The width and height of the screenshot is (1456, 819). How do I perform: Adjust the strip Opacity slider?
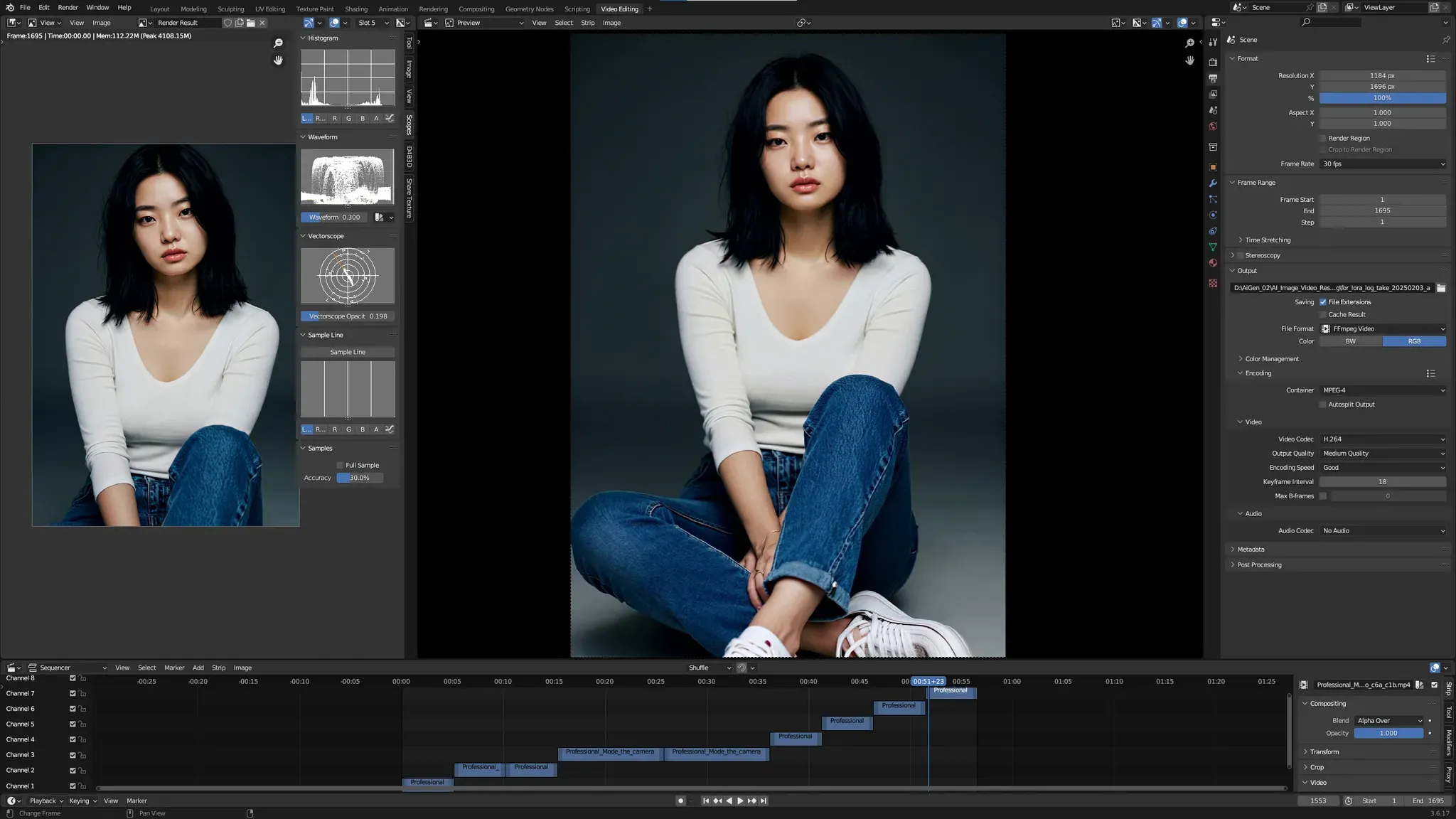pyautogui.click(x=1388, y=733)
